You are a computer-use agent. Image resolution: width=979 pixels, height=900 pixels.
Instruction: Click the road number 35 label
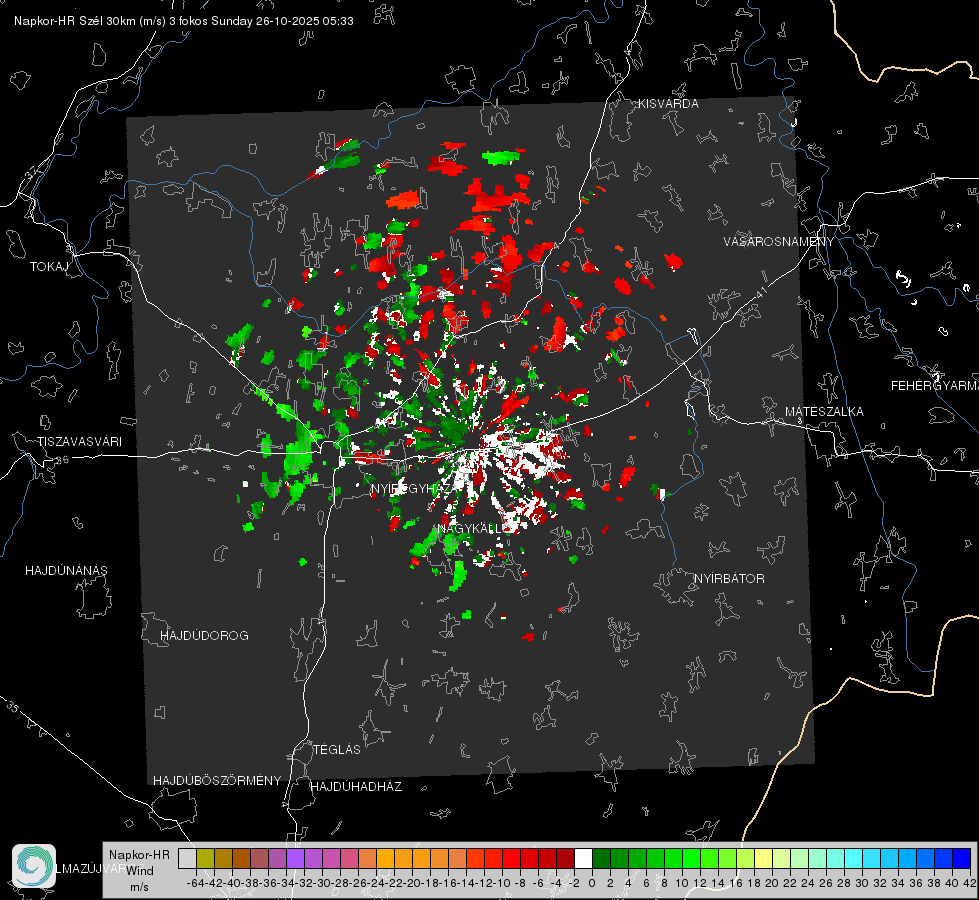(x=14, y=707)
